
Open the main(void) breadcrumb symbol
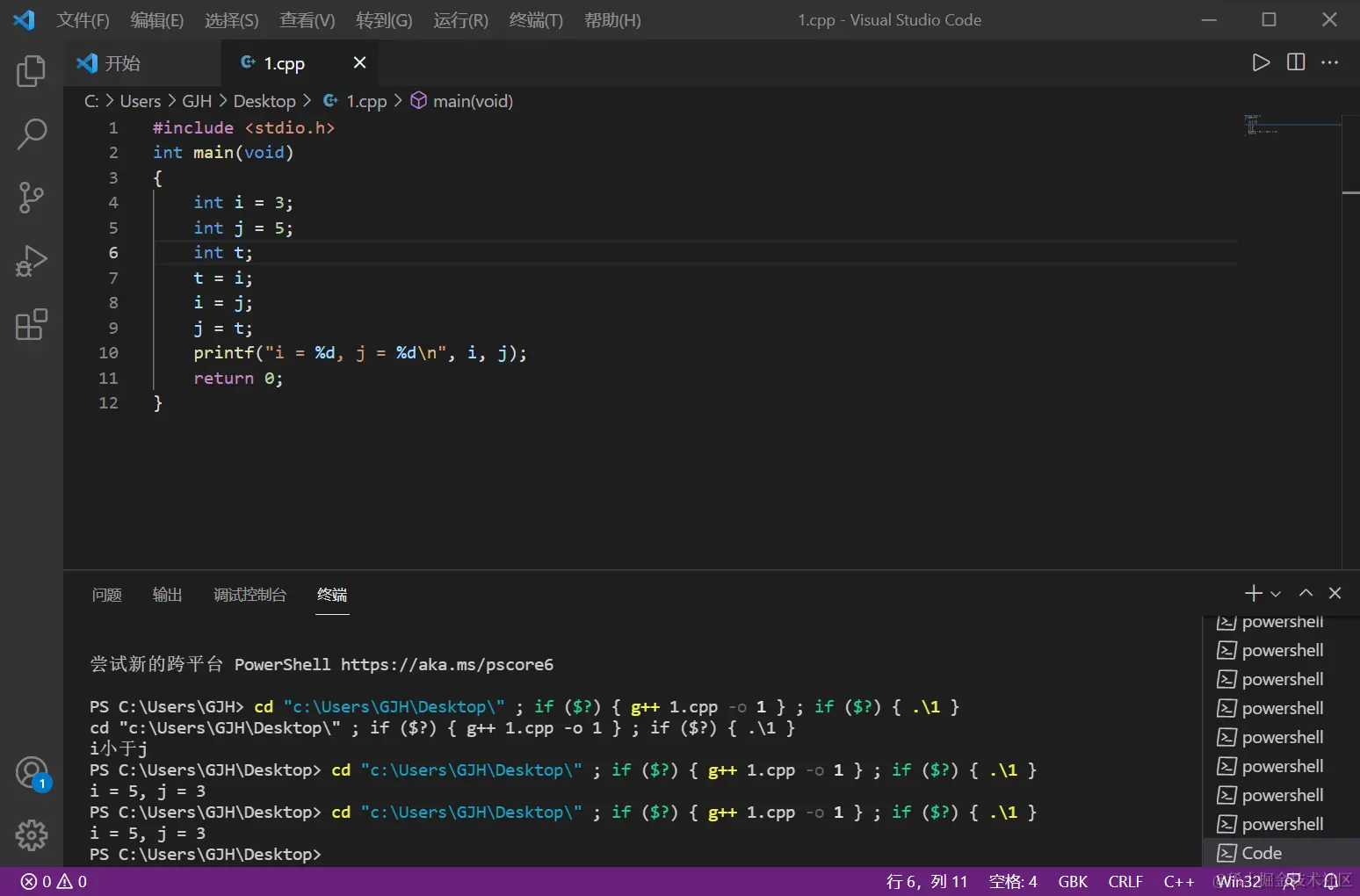pos(462,101)
